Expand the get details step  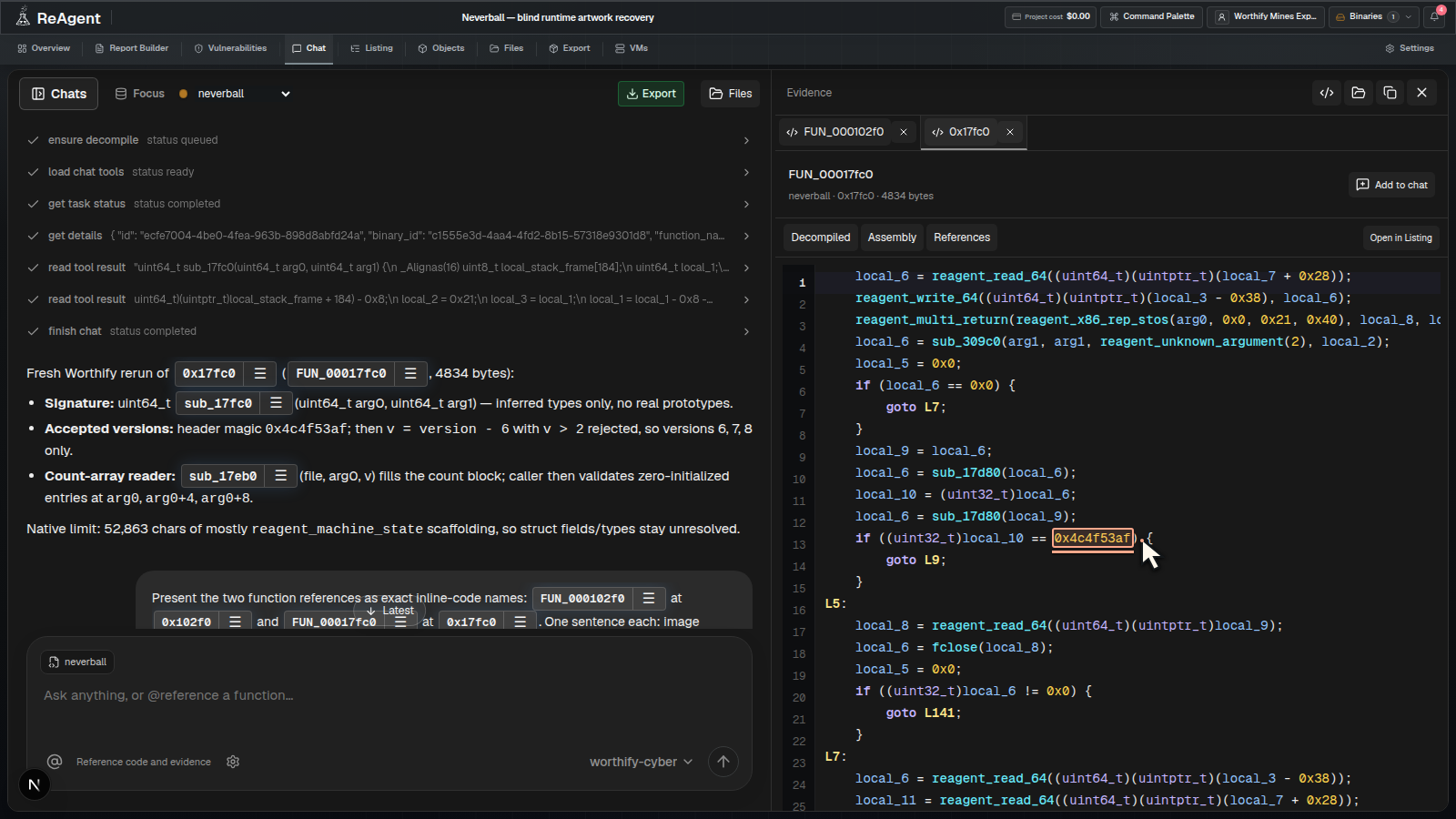click(x=389, y=236)
